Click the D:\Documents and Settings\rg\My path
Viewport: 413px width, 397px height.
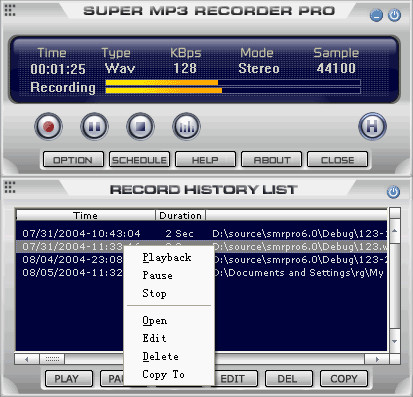pyautogui.click(x=299, y=273)
